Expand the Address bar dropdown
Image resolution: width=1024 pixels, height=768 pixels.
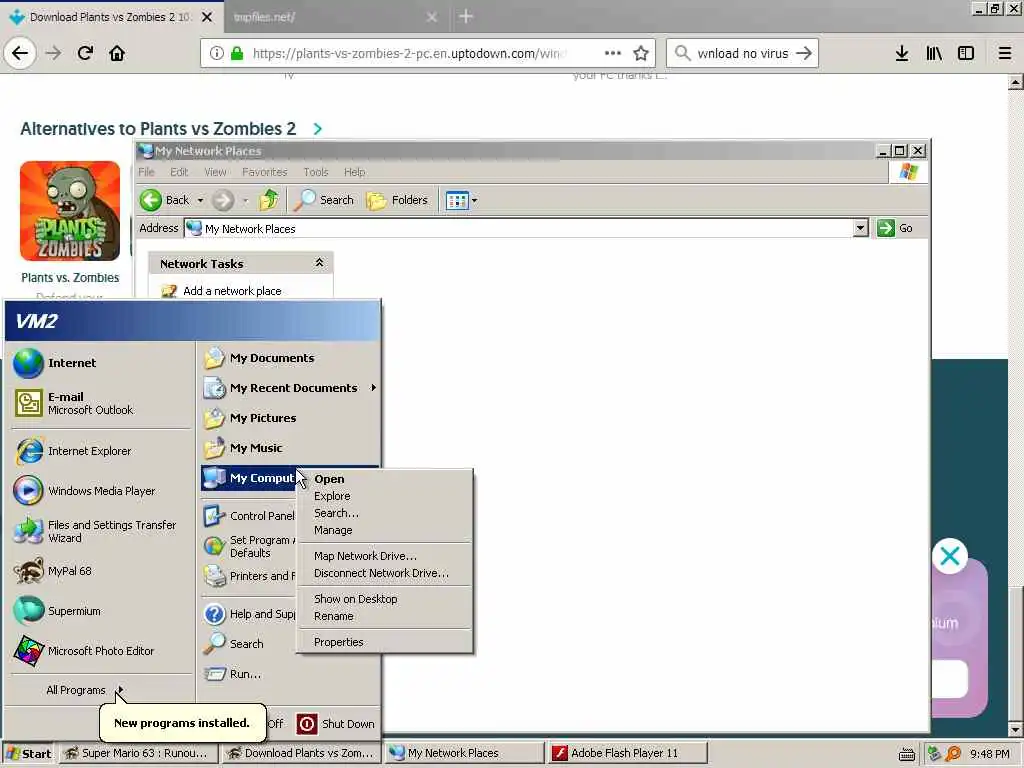click(860, 228)
